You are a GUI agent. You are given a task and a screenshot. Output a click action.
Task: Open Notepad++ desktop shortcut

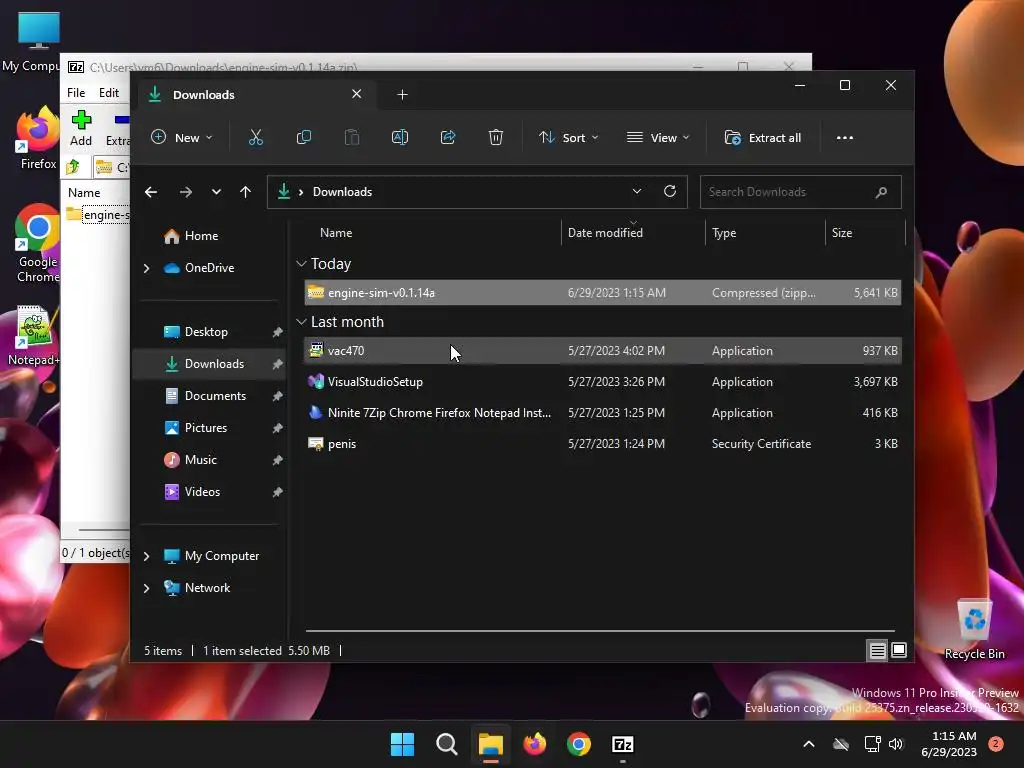click(x=33, y=336)
